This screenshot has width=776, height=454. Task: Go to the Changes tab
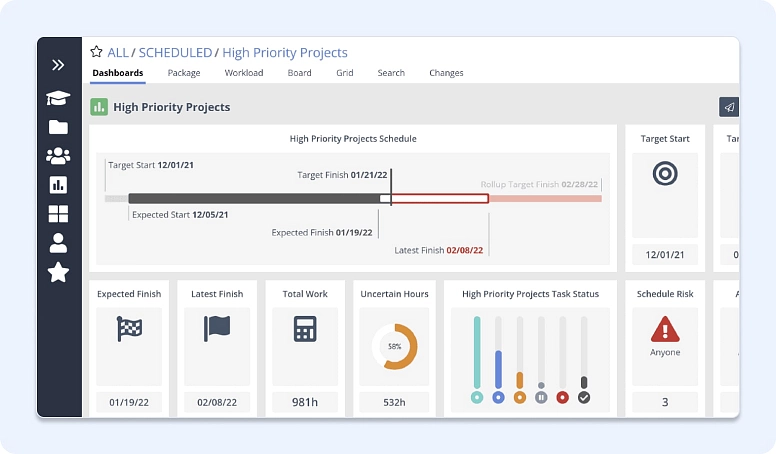click(x=446, y=73)
